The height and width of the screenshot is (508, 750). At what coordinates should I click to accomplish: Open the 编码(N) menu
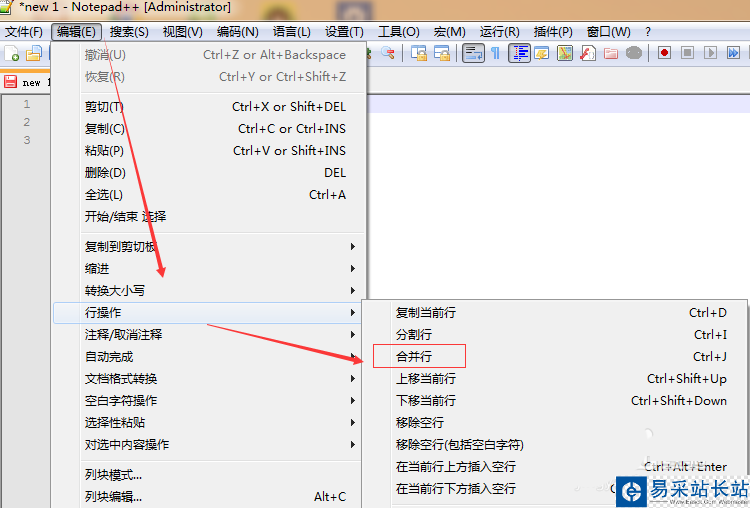pyautogui.click(x=237, y=32)
